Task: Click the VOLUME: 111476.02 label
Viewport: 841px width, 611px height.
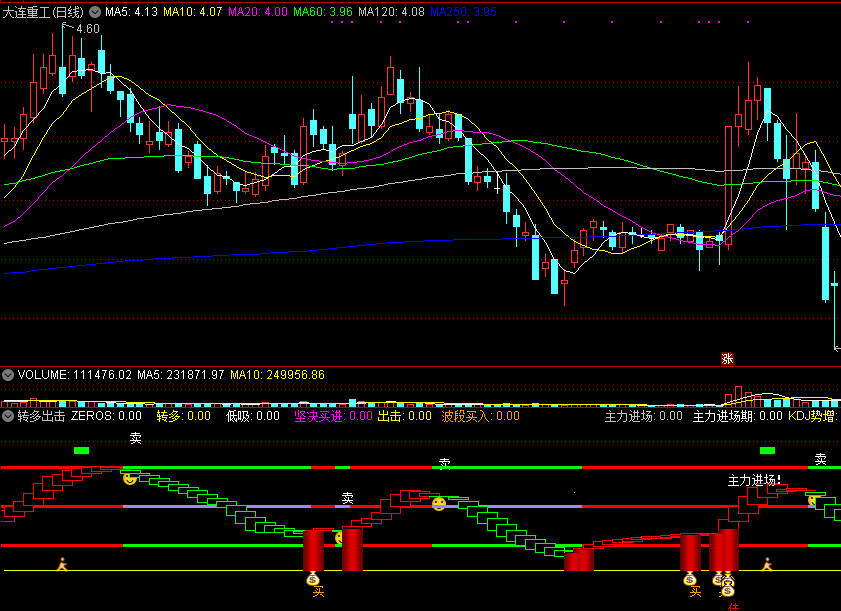Action: [x=75, y=375]
